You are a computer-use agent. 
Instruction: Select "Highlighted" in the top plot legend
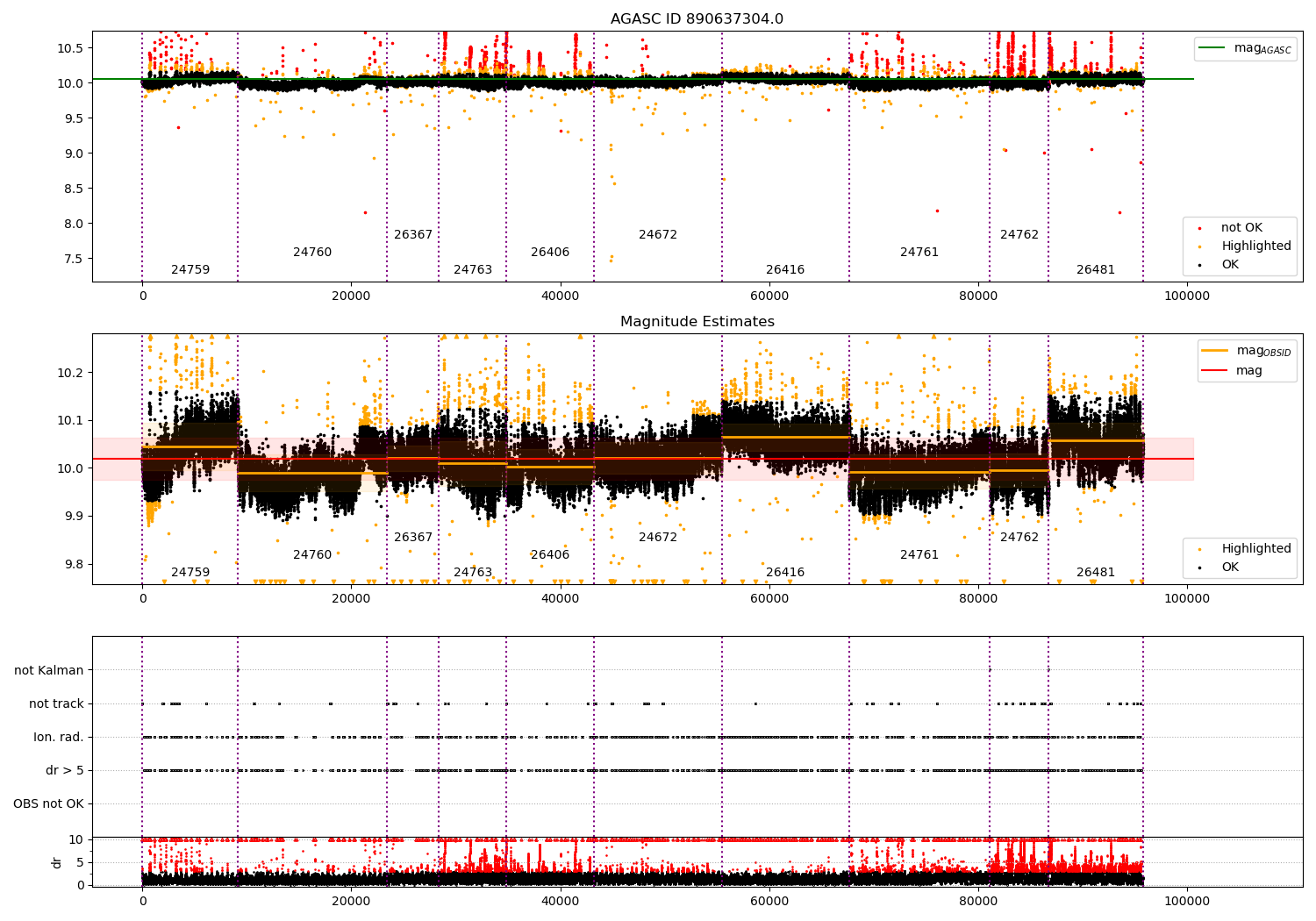(x=1256, y=246)
